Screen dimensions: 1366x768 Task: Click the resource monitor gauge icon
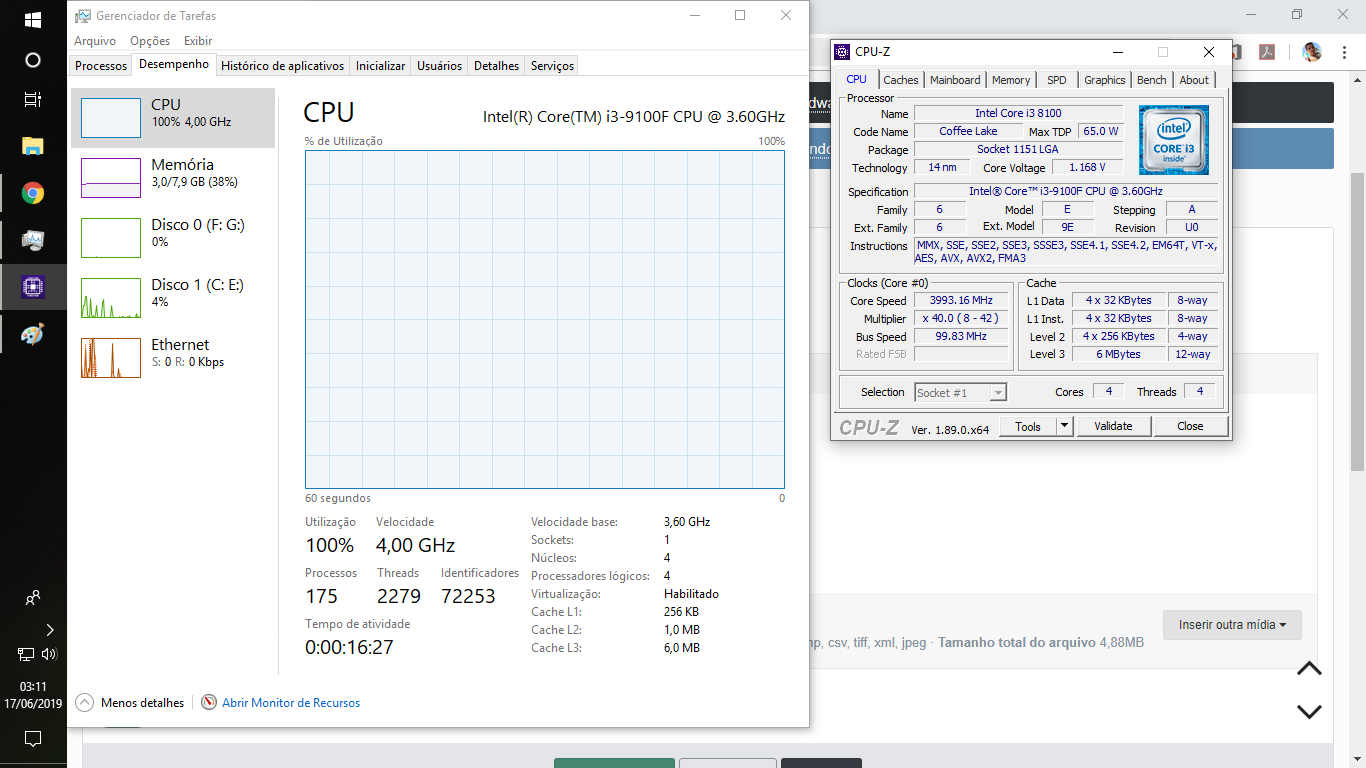coord(209,703)
